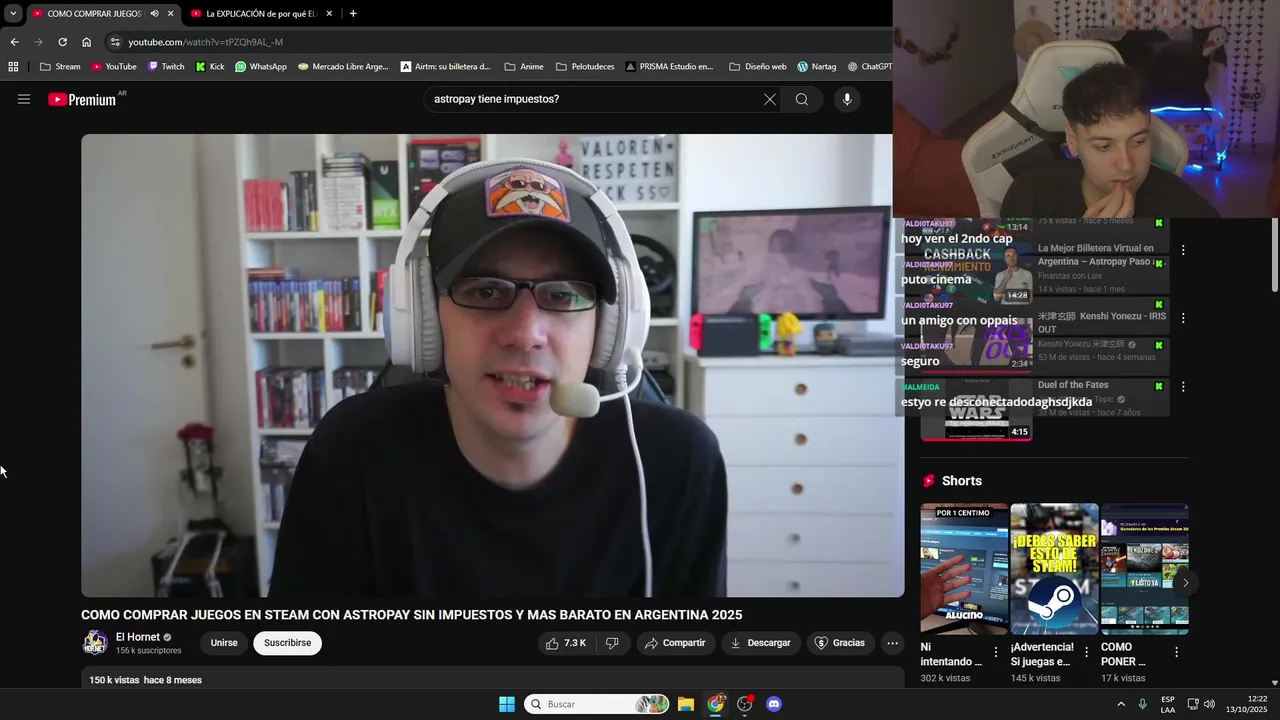
Task: Open the OBS taskbar icon with red dot
Action: pyautogui.click(x=744, y=704)
